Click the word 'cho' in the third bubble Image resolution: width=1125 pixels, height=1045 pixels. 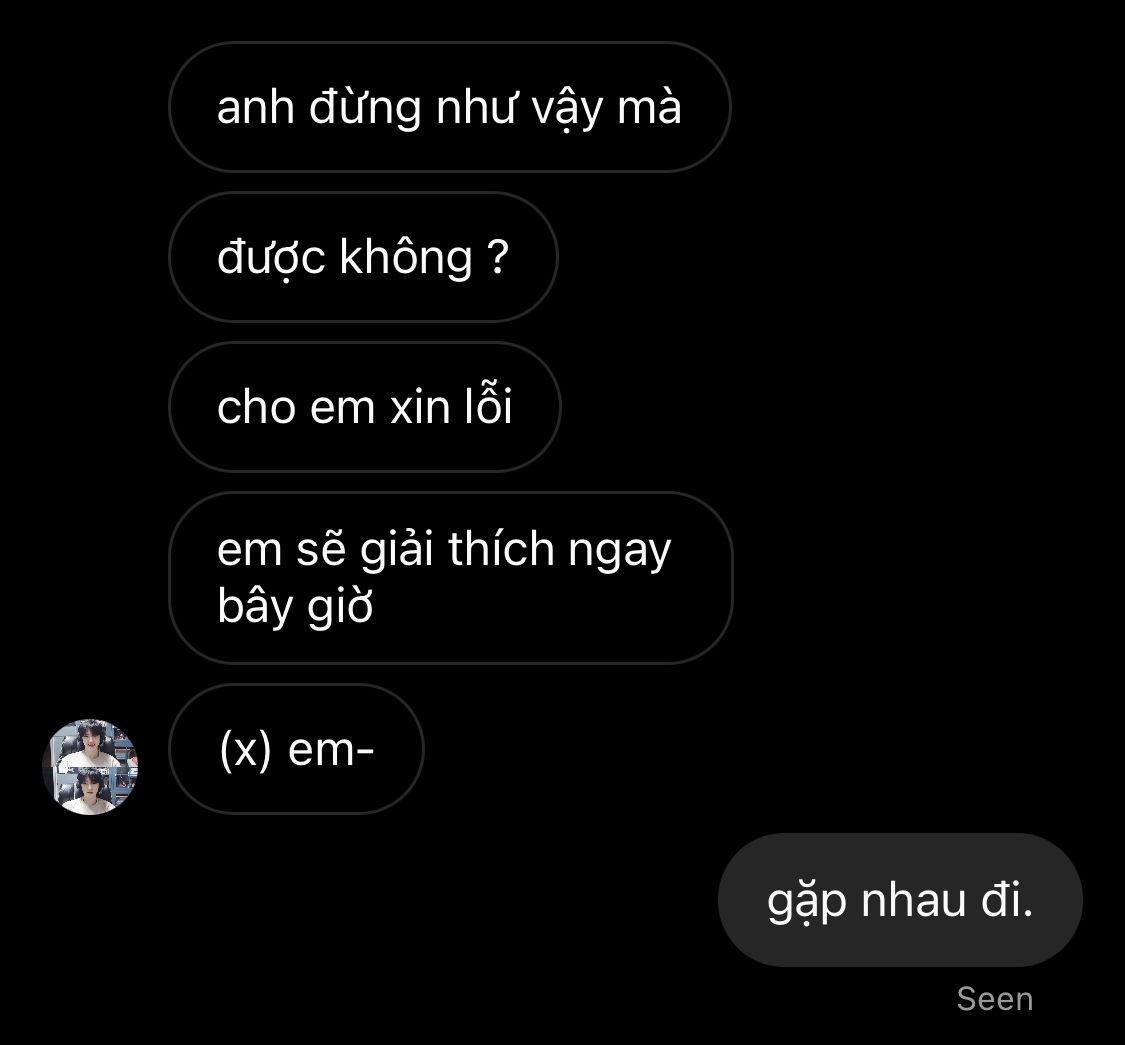click(x=256, y=407)
